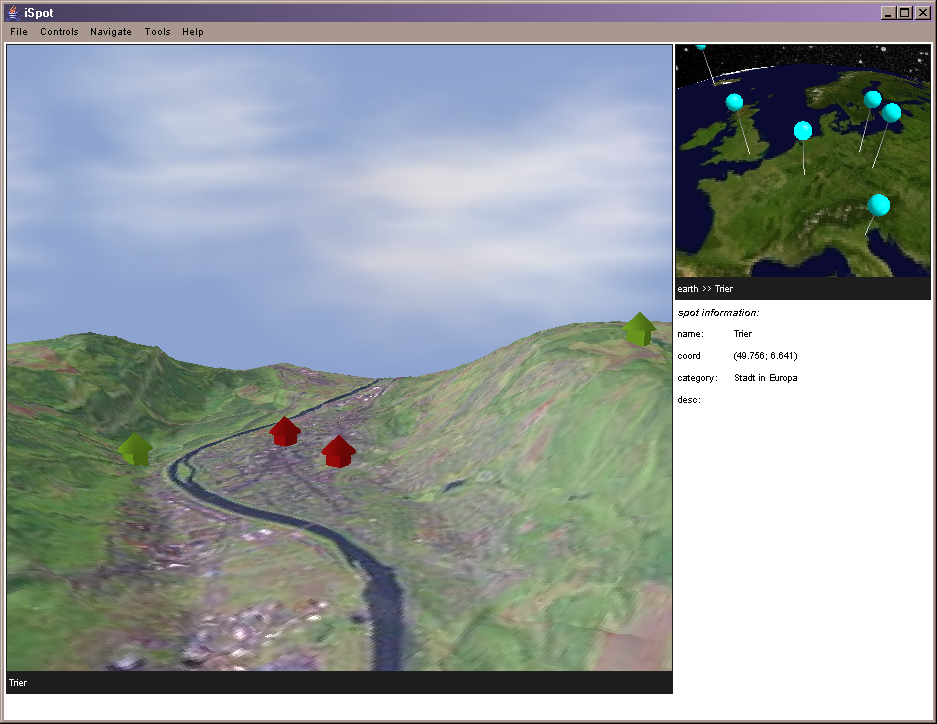The height and width of the screenshot is (724, 937).
Task: Click the green arrow marker on the right hilltop
Action: (639, 329)
